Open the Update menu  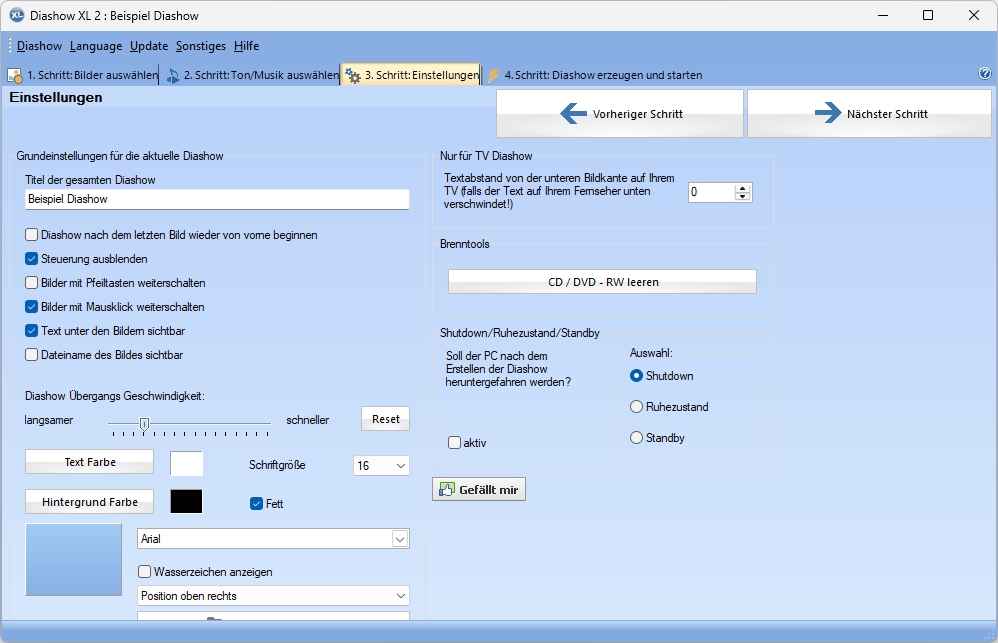point(149,46)
